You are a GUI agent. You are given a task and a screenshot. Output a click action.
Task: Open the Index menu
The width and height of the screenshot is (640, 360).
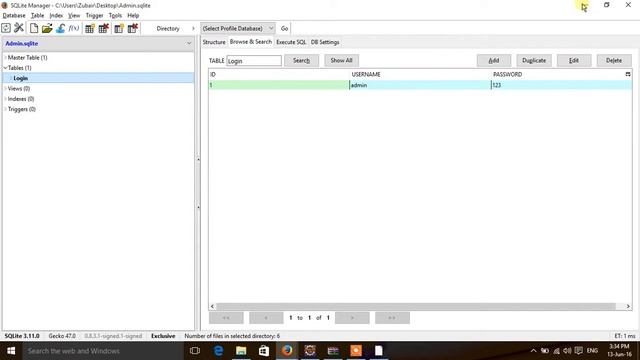(x=56, y=16)
